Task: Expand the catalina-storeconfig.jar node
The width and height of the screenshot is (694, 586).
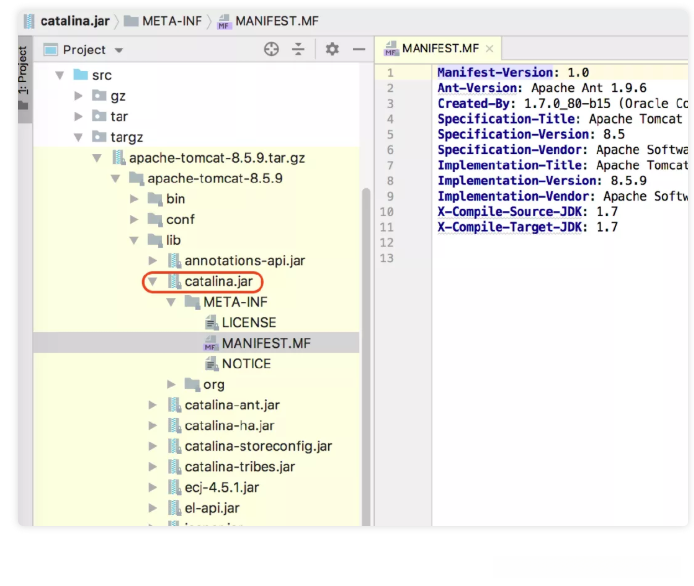Action: point(153,446)
